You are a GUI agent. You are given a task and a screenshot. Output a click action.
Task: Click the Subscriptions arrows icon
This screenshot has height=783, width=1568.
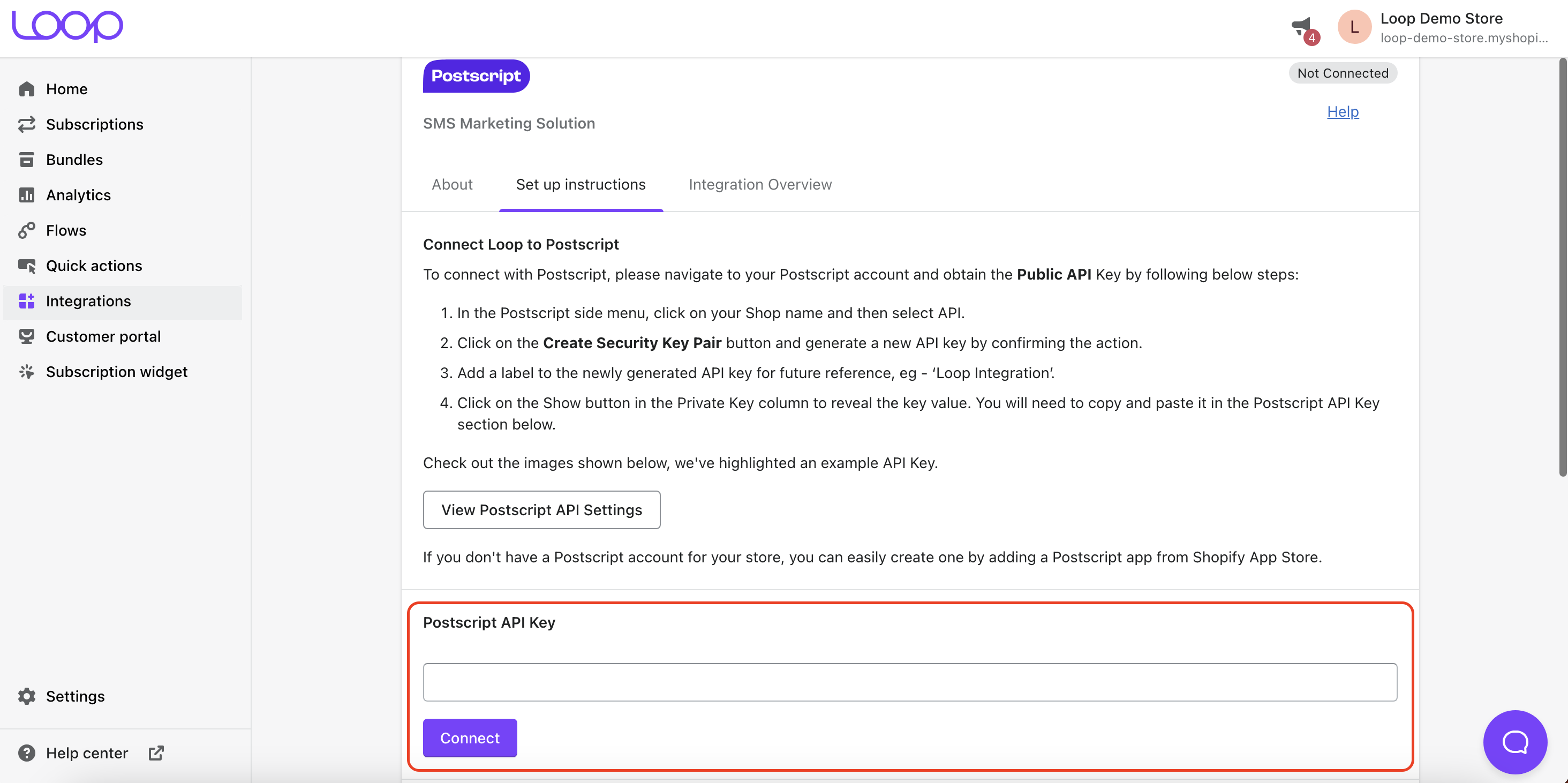pos(27,124)
